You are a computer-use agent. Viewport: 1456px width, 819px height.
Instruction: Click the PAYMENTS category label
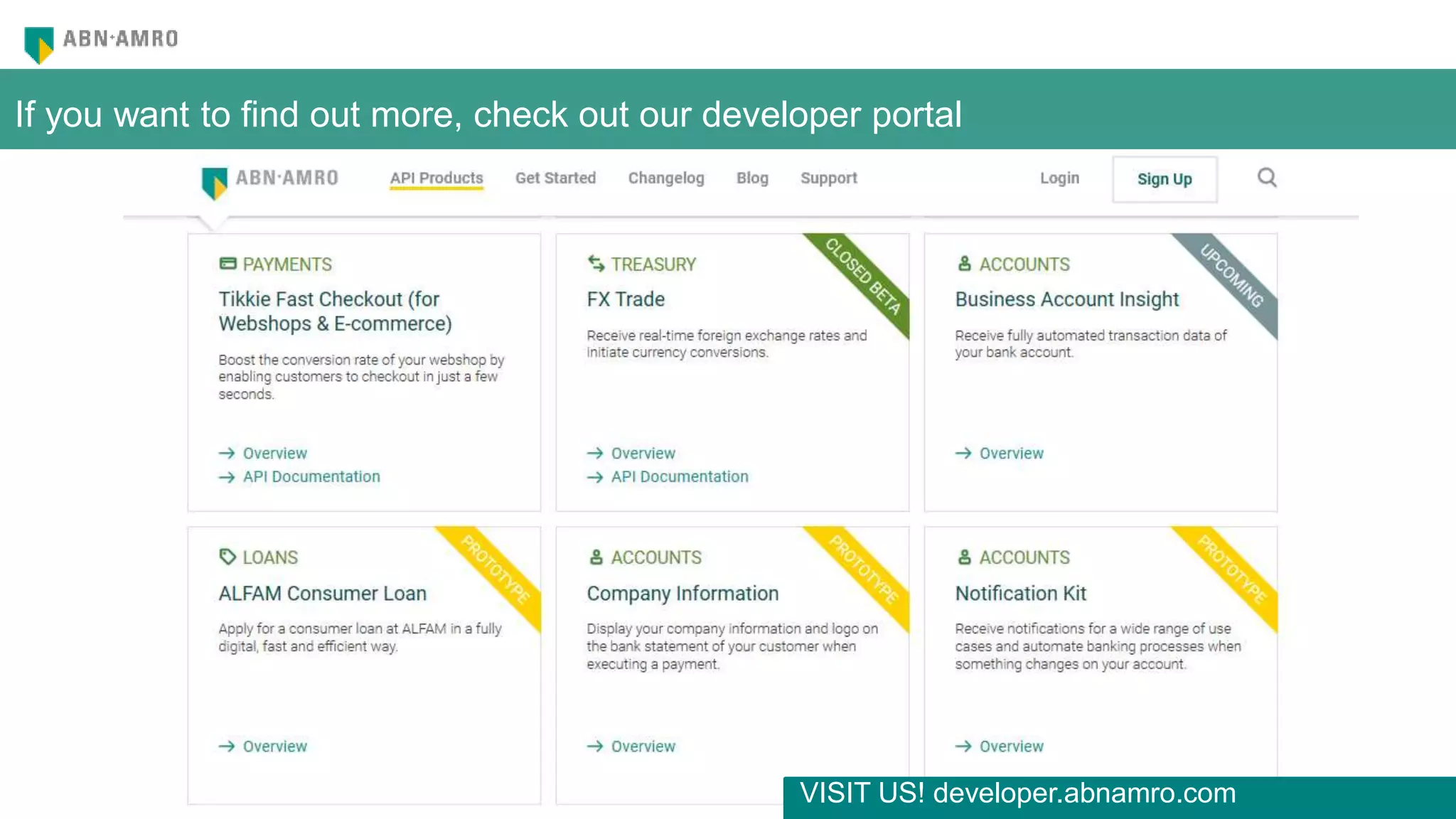[287, 264]
